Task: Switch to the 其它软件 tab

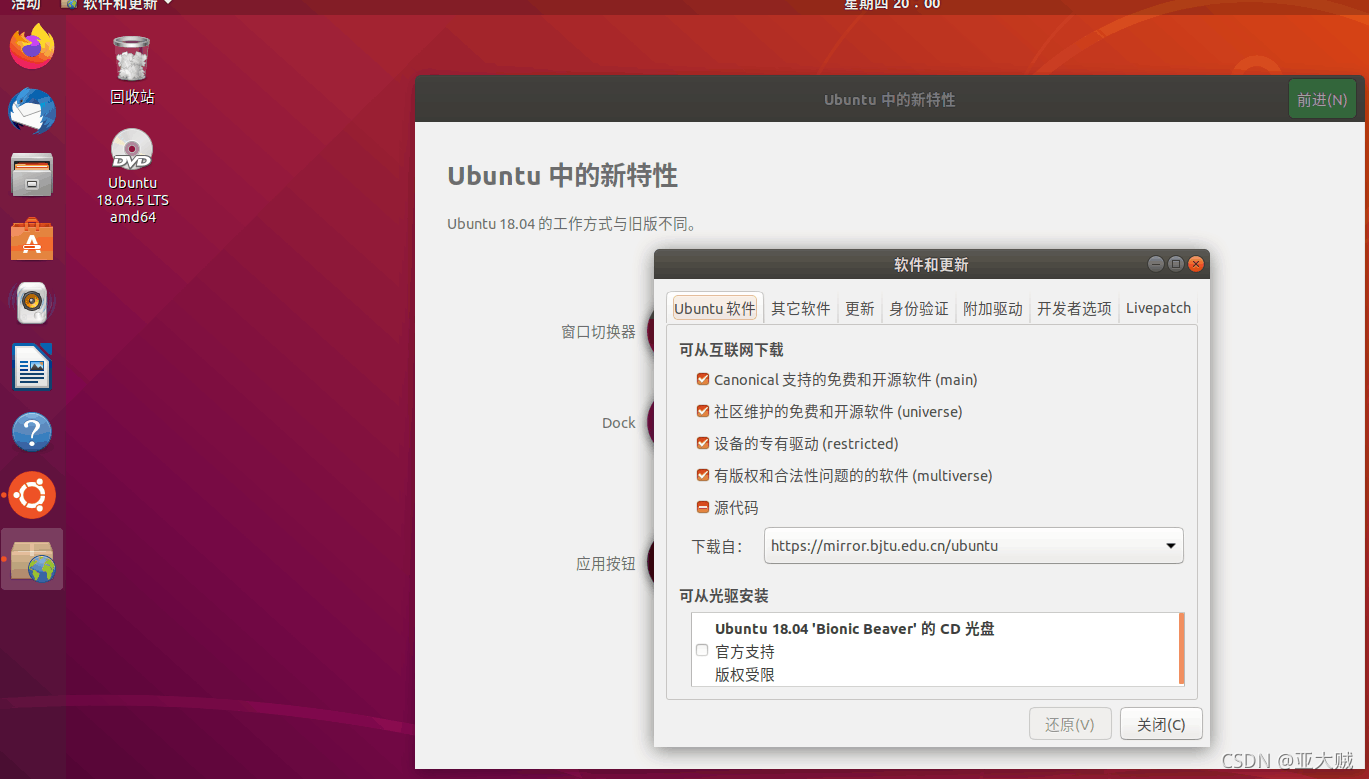Action: click(x=801, y=309)
